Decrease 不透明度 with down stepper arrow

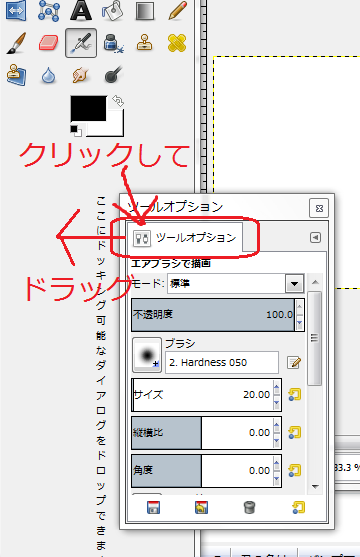[x=300, y=323]
